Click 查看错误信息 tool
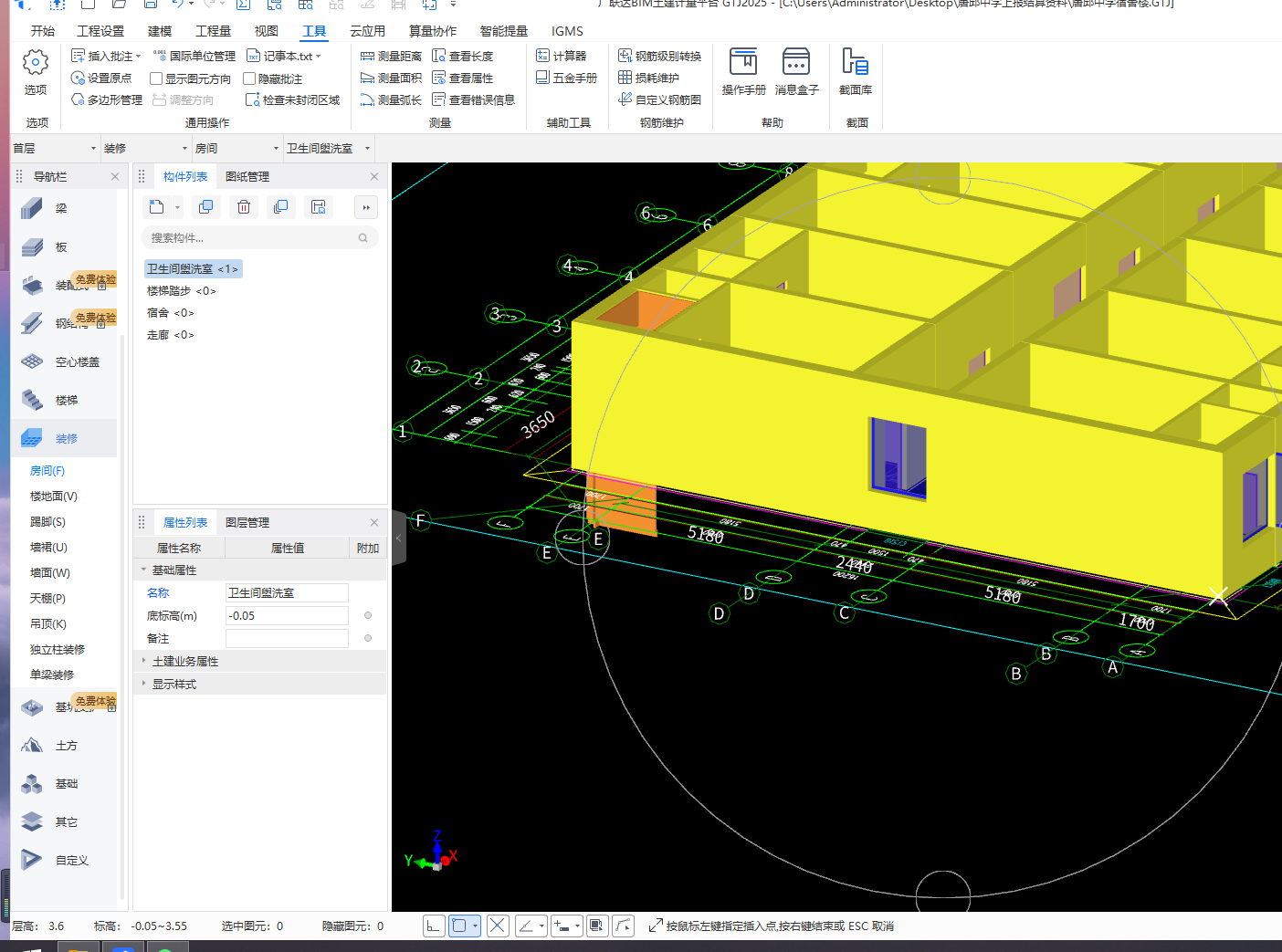This screenshot has height=952, width=1282. (x=474, y=99)
